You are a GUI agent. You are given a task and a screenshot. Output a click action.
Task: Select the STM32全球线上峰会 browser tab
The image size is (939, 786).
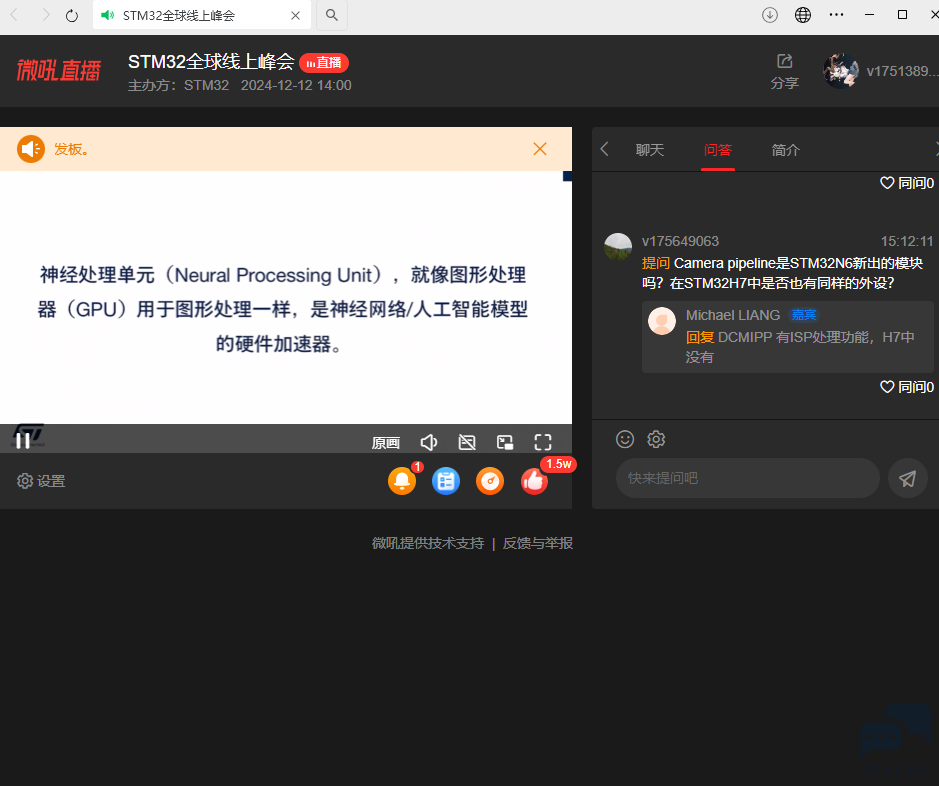click(x=202, y=15)
